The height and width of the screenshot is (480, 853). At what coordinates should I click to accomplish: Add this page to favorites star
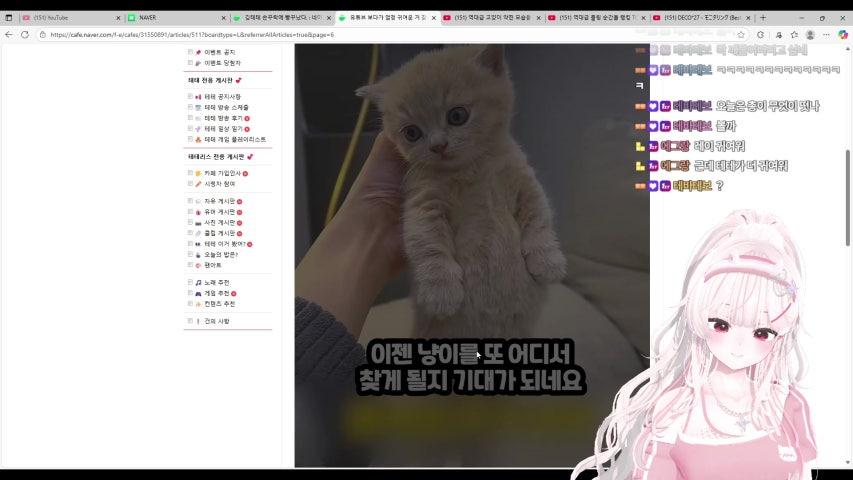coord(741,34)
